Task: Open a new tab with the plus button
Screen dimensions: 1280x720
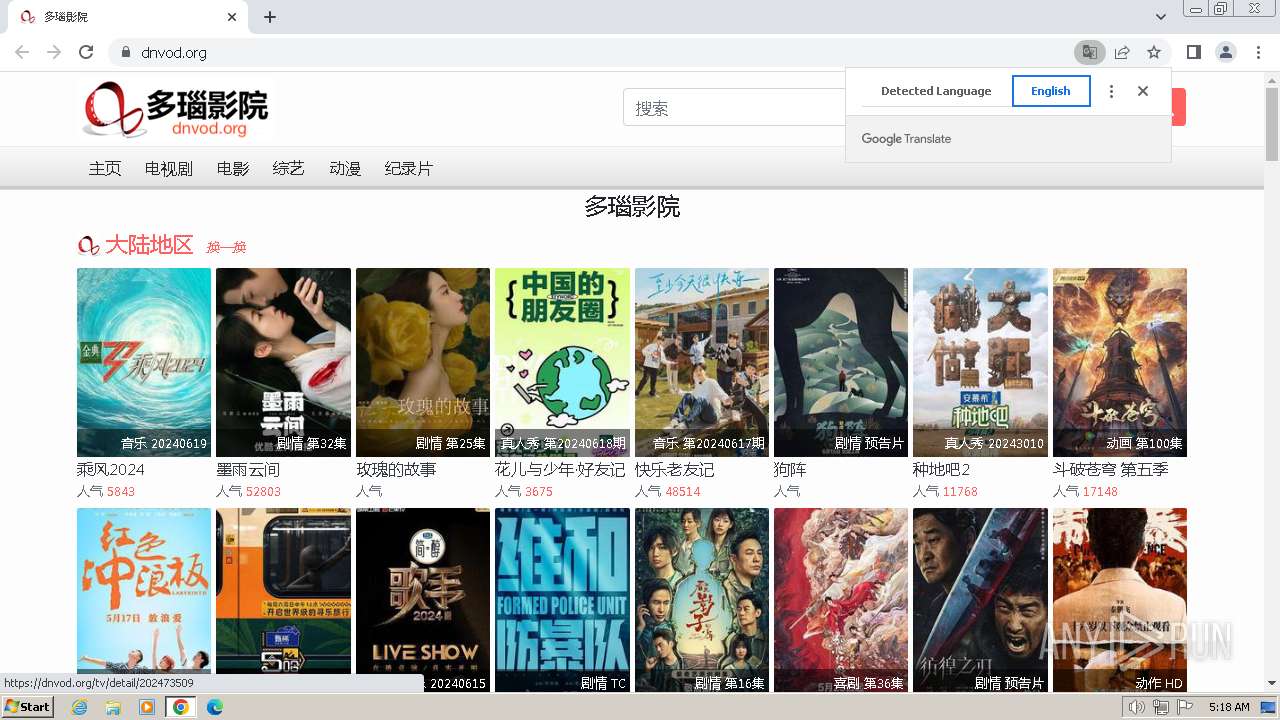Action: tap(270, 17)
